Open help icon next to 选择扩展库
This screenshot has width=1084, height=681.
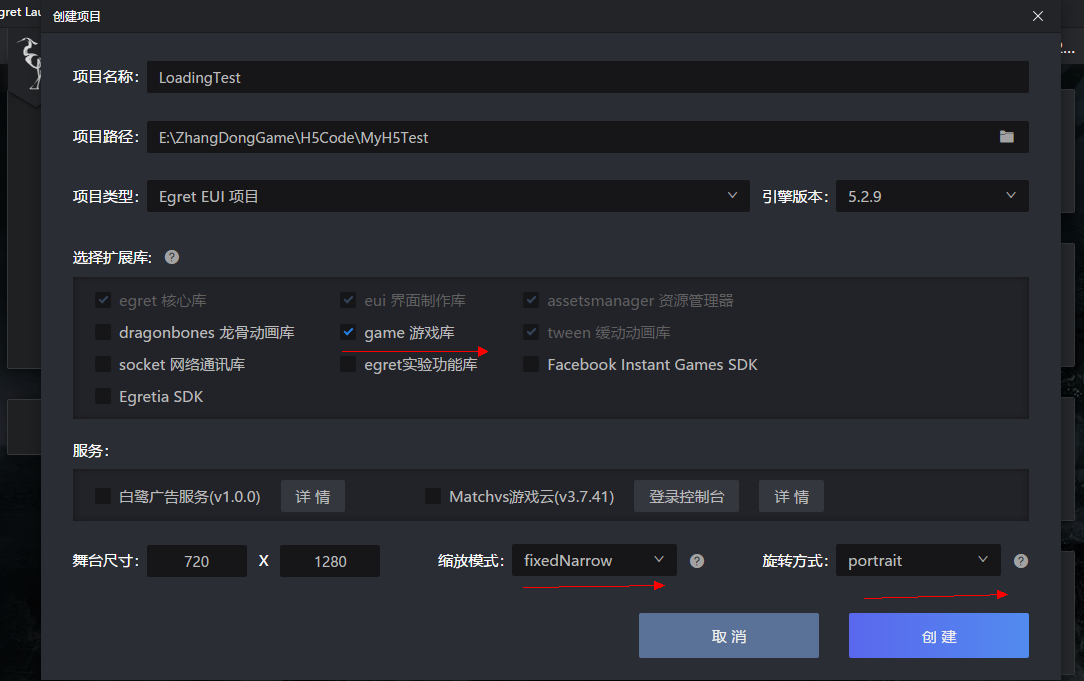(x=172, y=257)
